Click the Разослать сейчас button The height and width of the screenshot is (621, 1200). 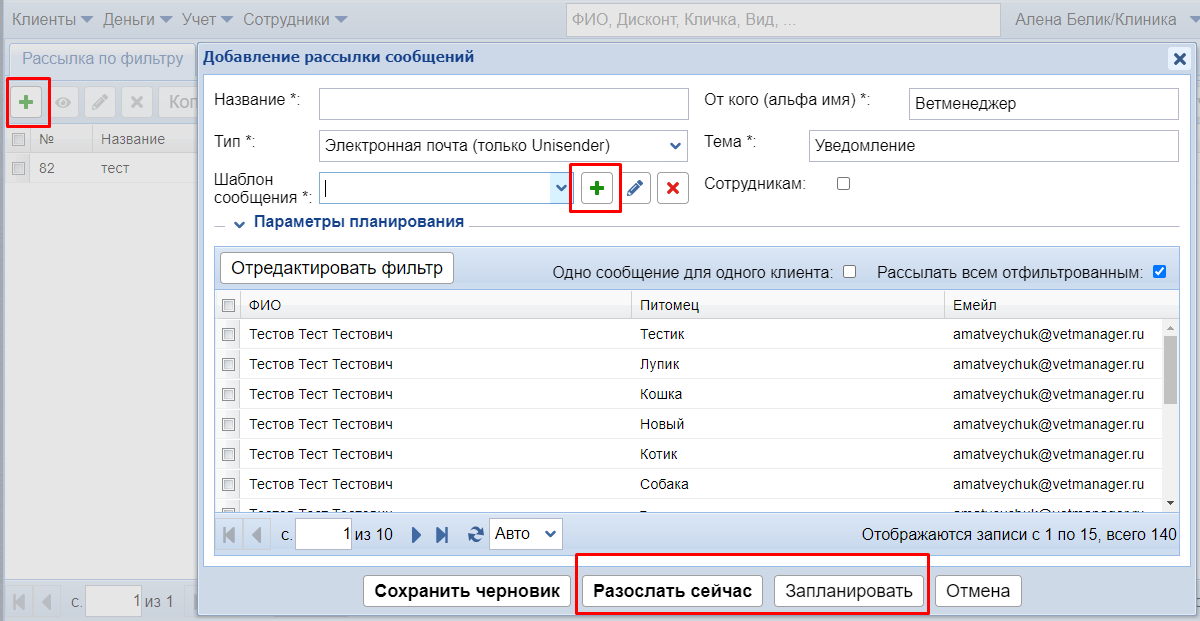672,591
